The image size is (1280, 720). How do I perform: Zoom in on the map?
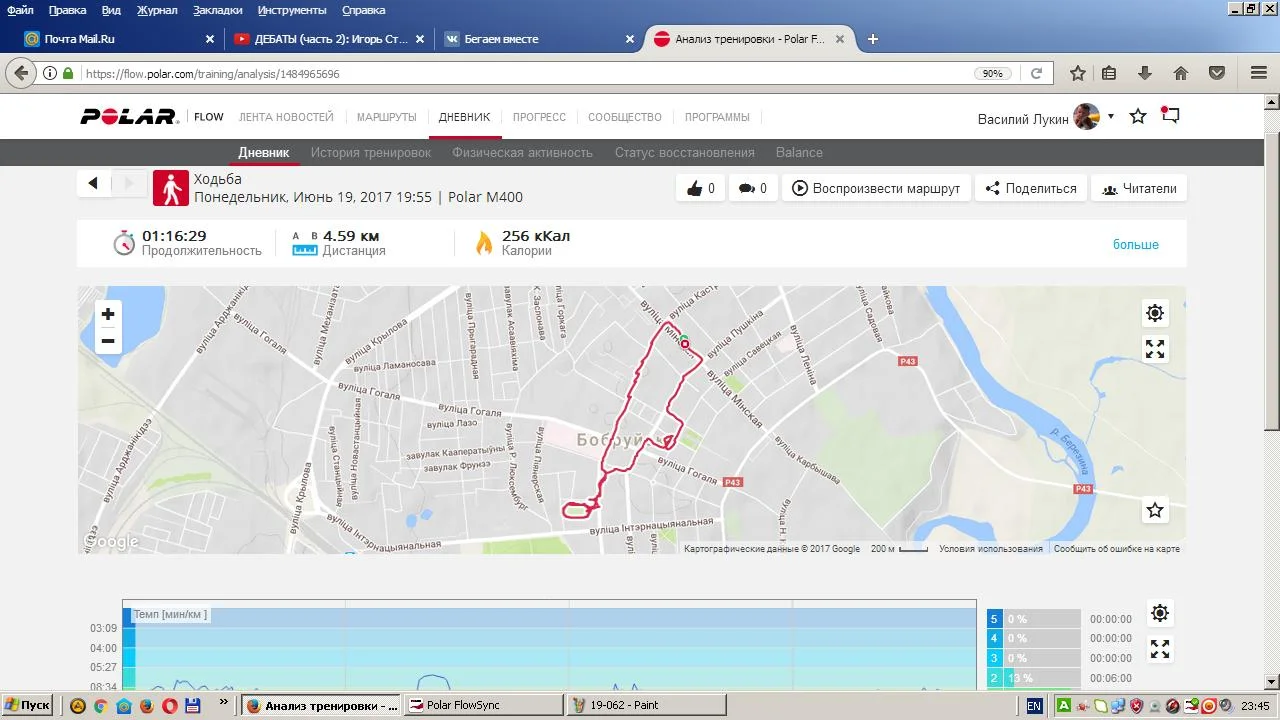point(108,314)
